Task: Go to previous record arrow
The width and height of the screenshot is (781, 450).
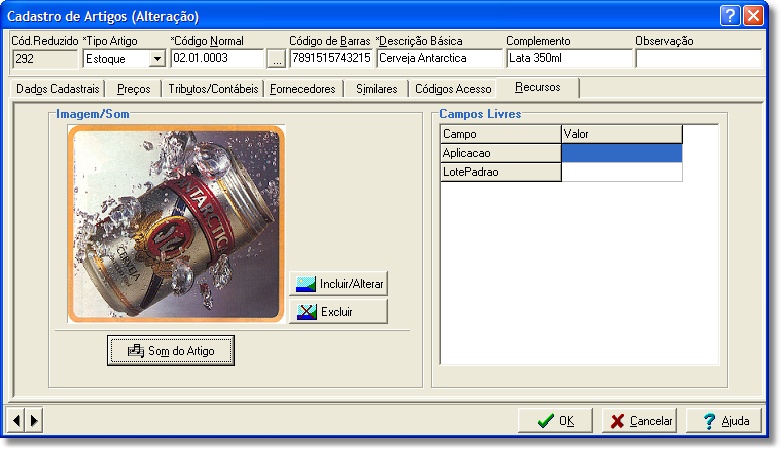Action: pyautogui.click(x=16, y=420)
